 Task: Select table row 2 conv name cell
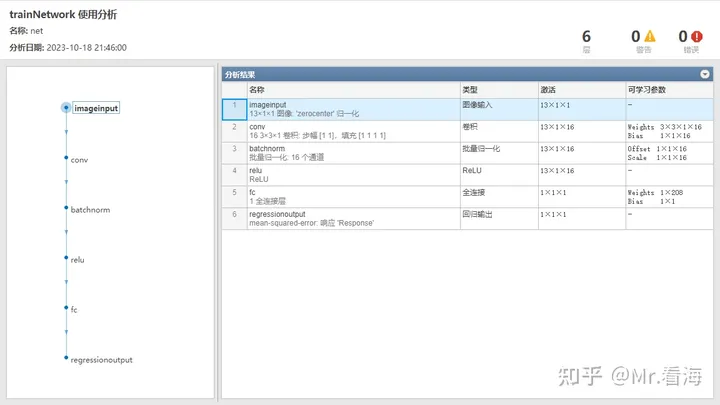(354, 131)
